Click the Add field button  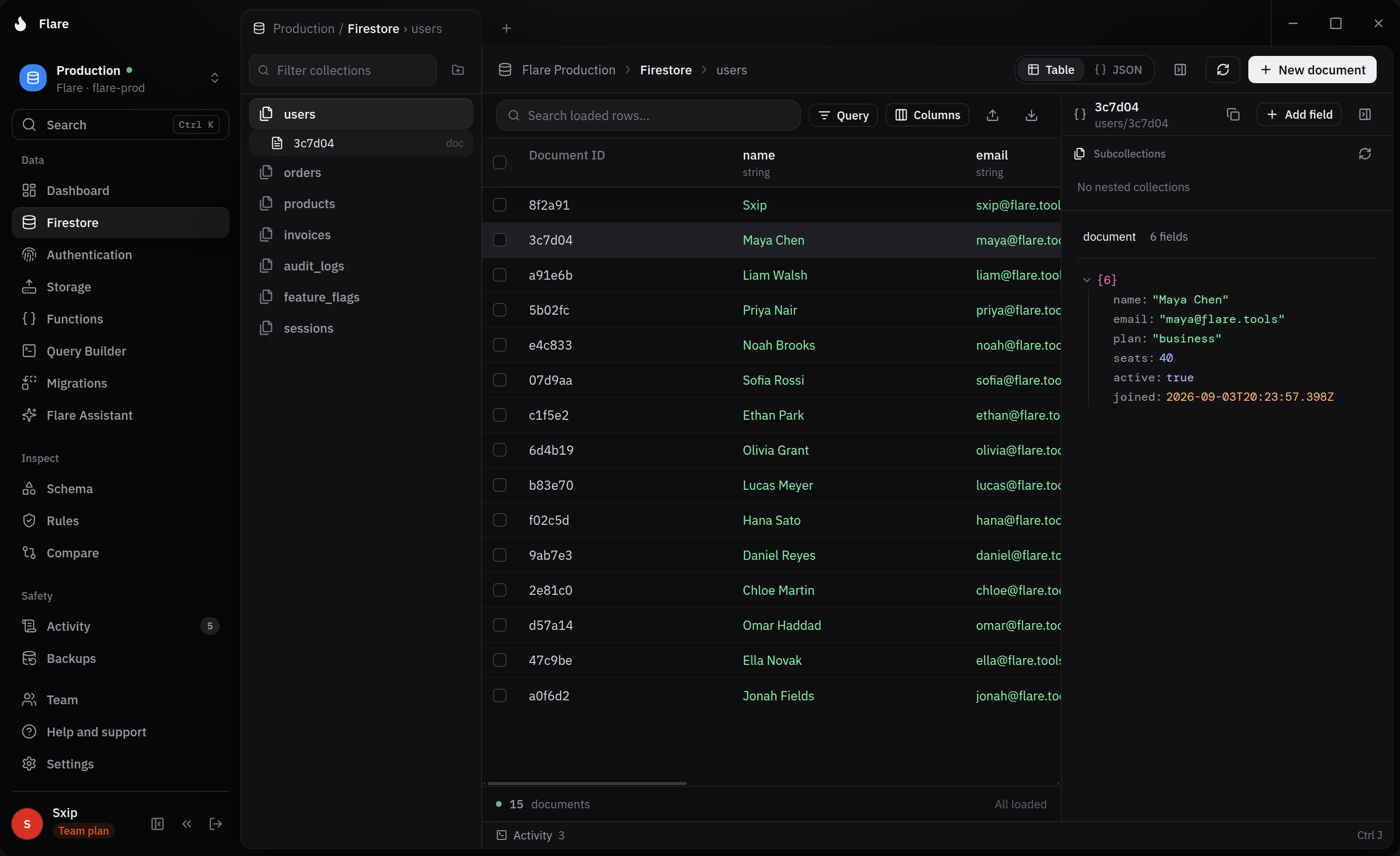1299,114
